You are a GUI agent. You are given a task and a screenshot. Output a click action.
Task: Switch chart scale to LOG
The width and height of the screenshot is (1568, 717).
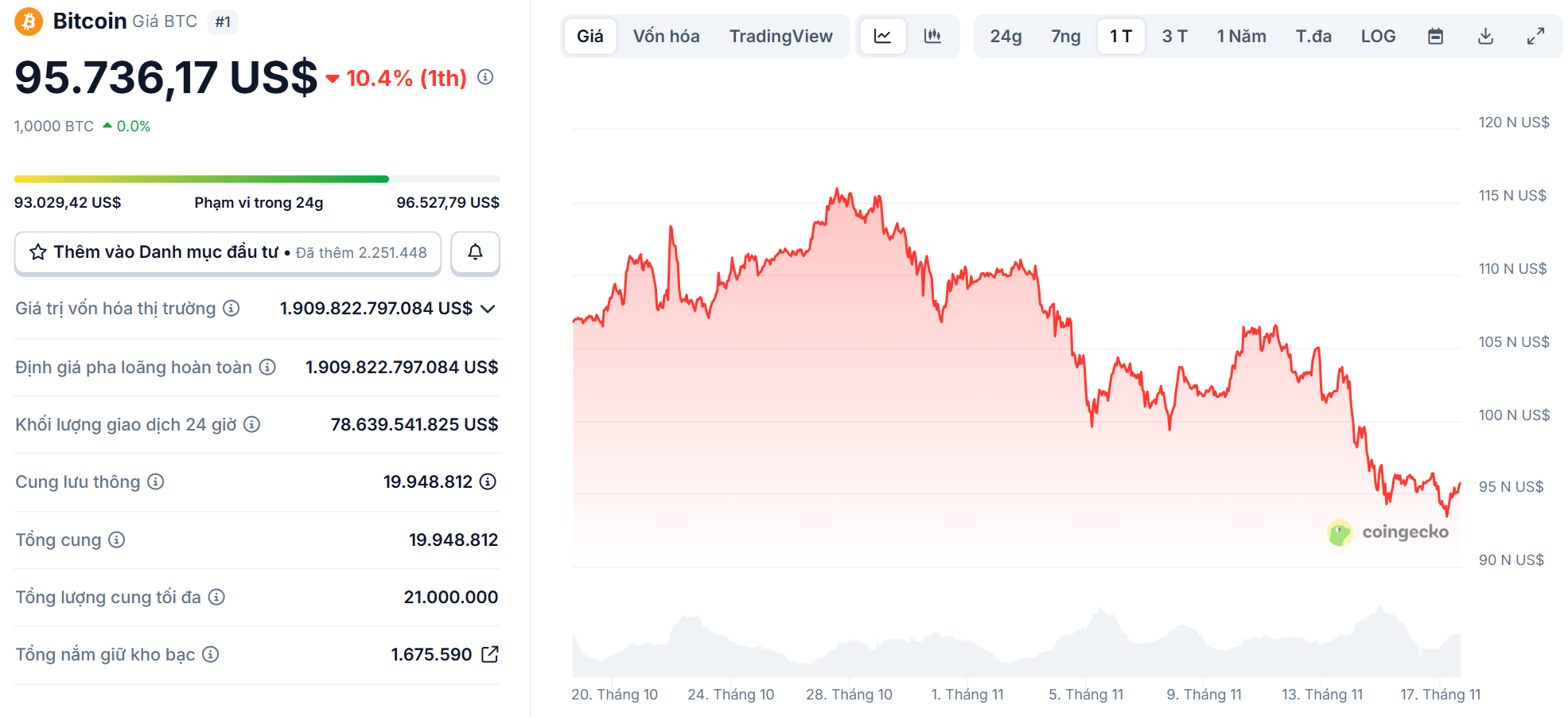[x=1378, y=36]
